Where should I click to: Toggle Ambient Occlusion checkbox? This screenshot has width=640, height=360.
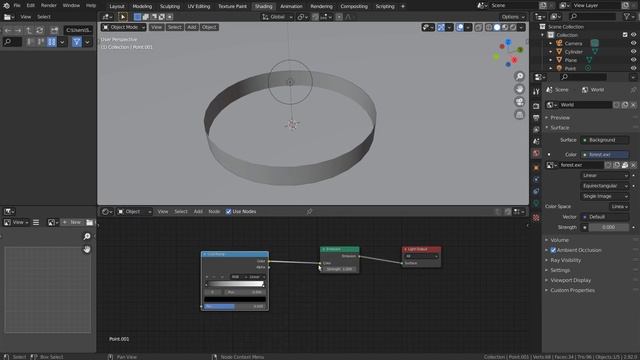pyautogui.click(x=553, y=250)
